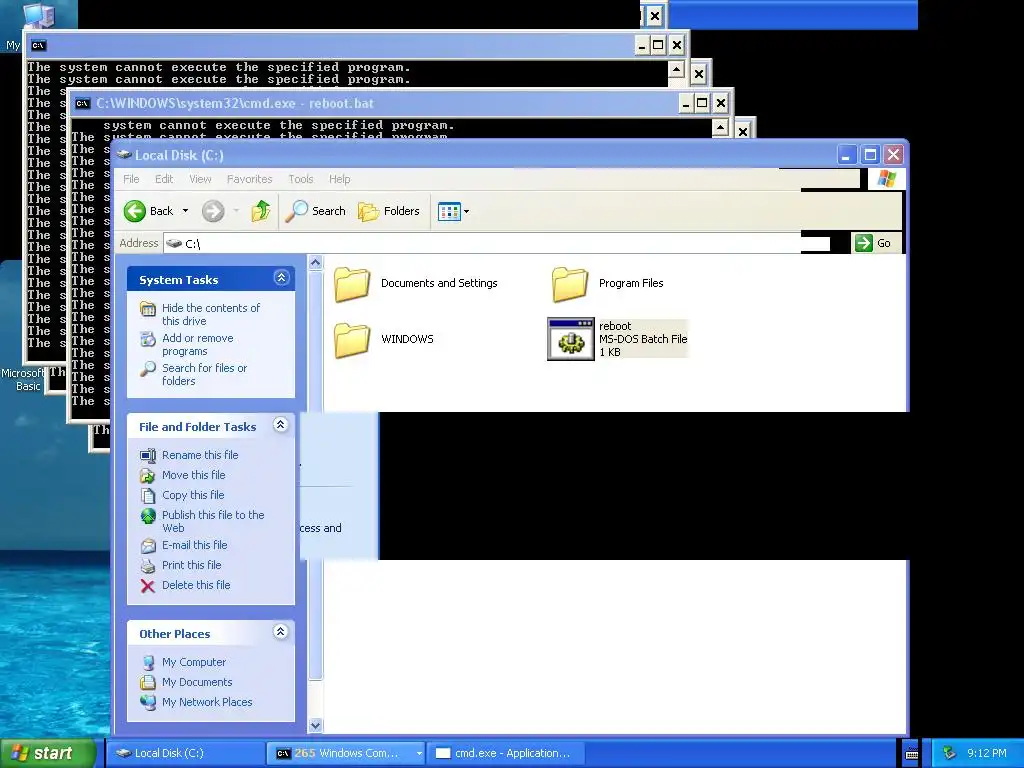Click Publish this file to the Web

coord(213,521)
